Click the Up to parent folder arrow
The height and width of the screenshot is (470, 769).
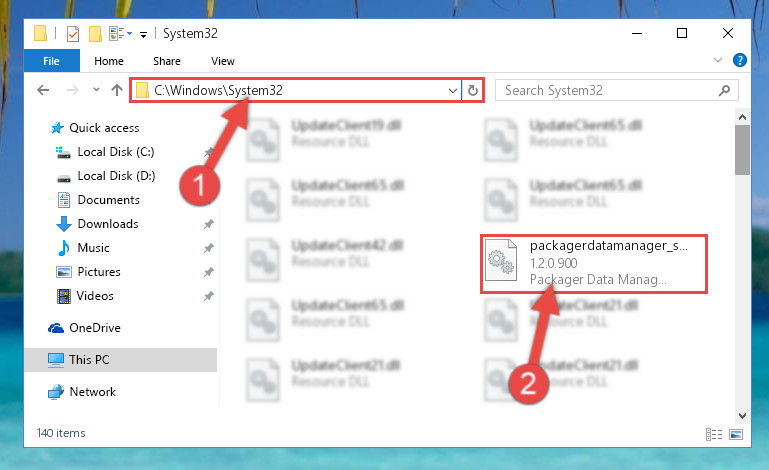click(117, 90)
